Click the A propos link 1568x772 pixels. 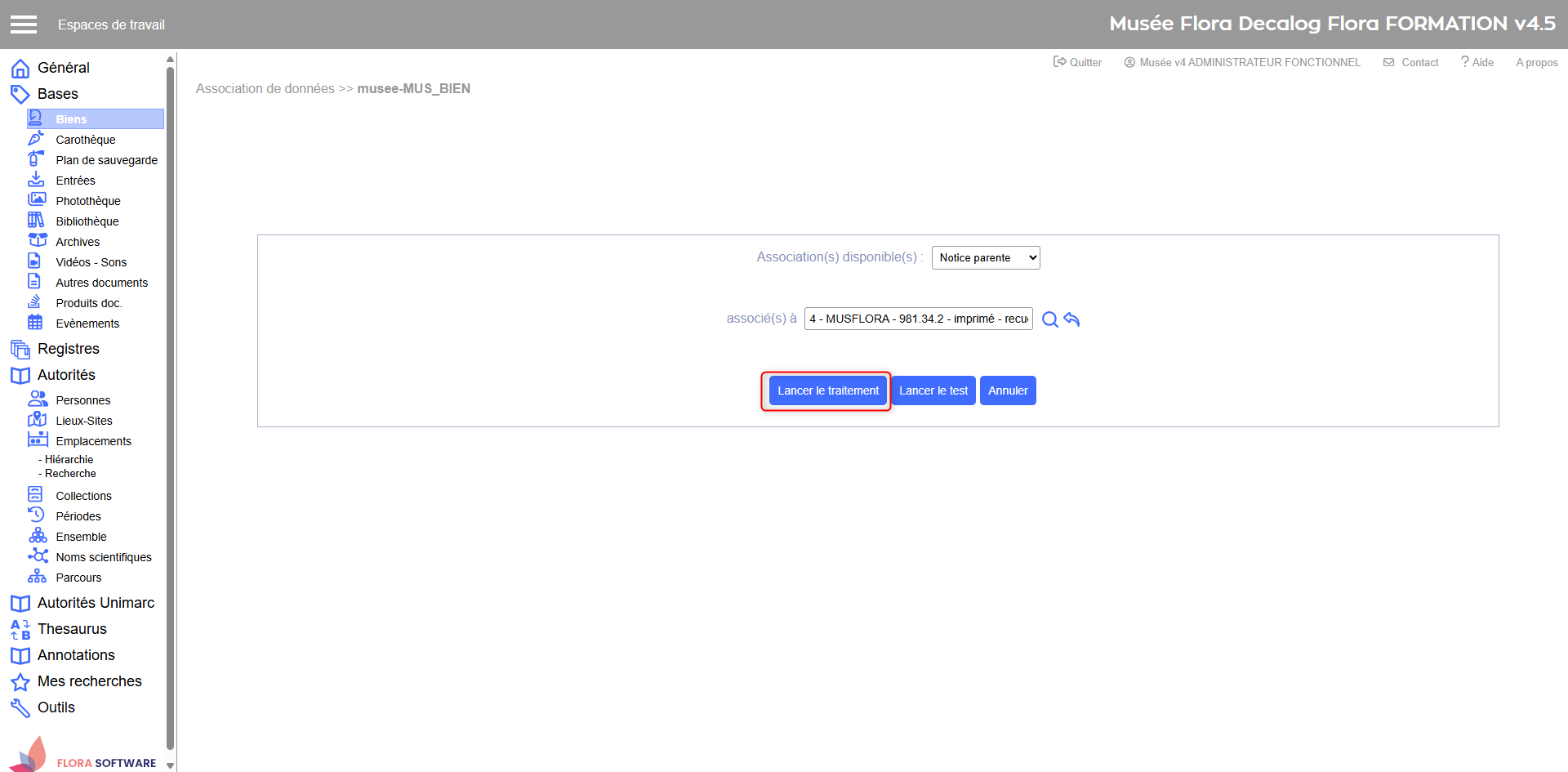tap(1537, 62)
